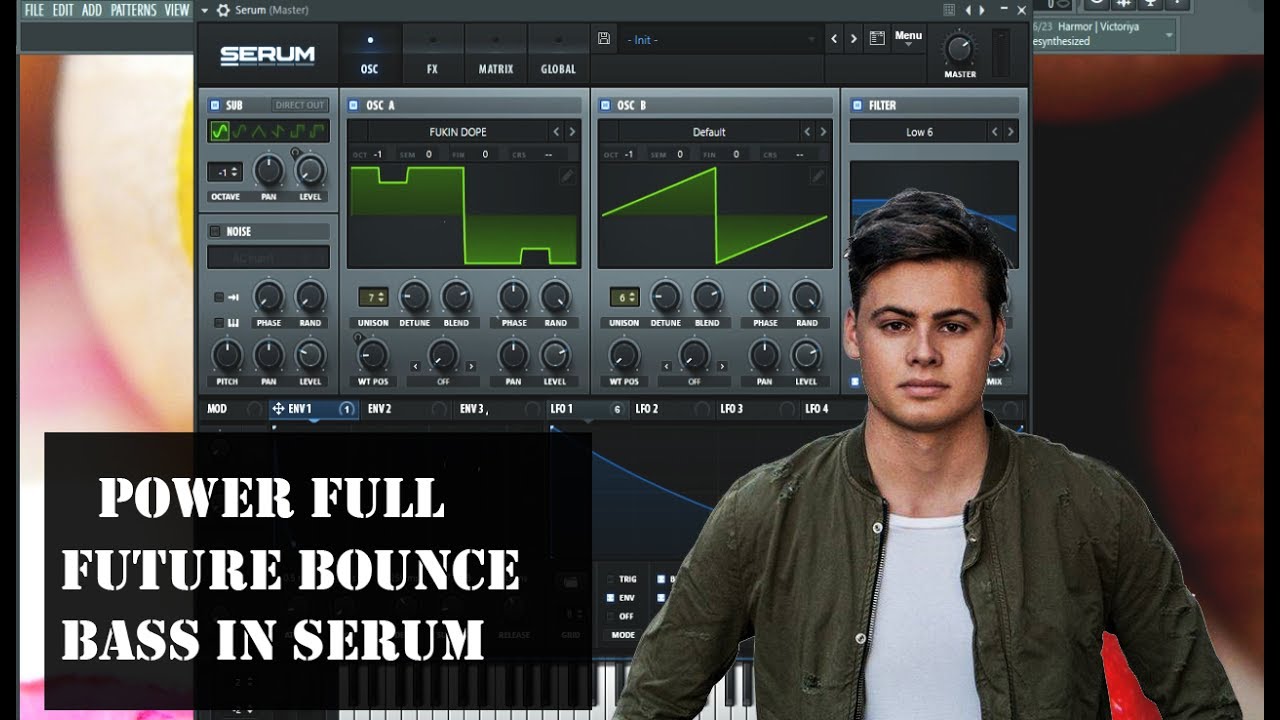Image resolution: width=1280 pixels, height=720 pixels.
Task: Toggle the FILTER enable switch
Action: point(857,105)
